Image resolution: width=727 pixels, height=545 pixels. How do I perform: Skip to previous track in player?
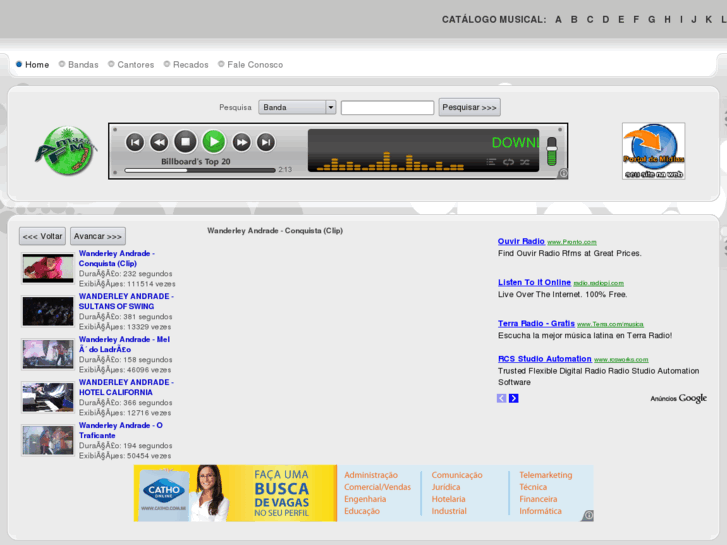(135, 142)
